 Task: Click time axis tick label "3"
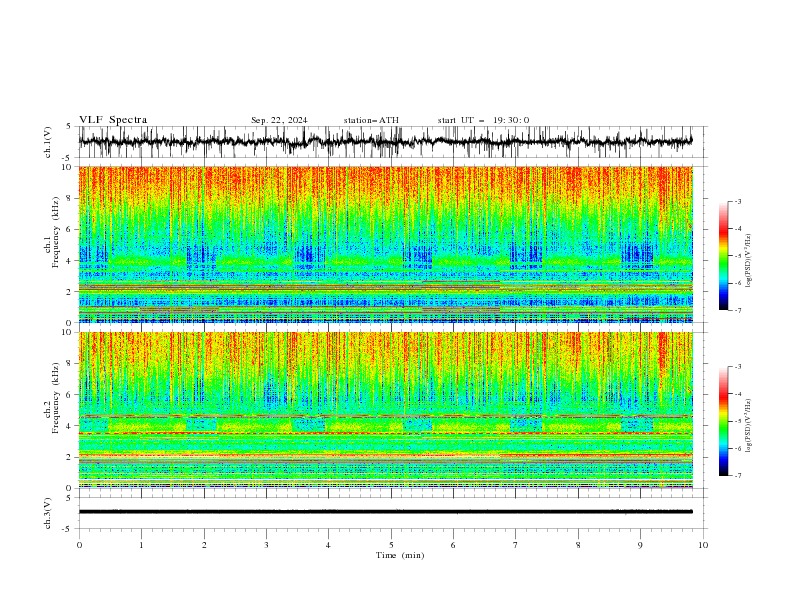click(266, 545)
